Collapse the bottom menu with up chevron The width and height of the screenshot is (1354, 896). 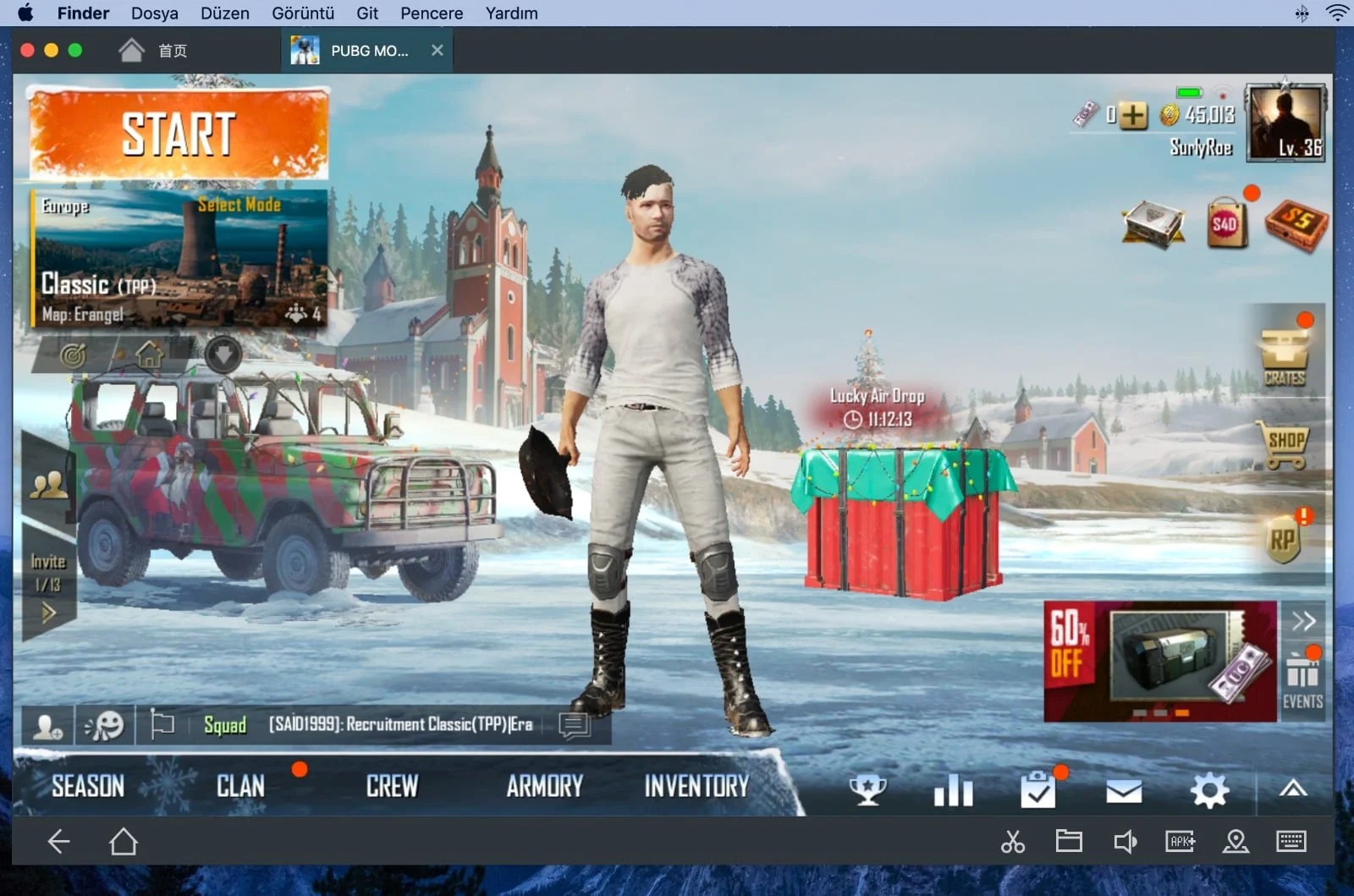(x=1293, y=789)
